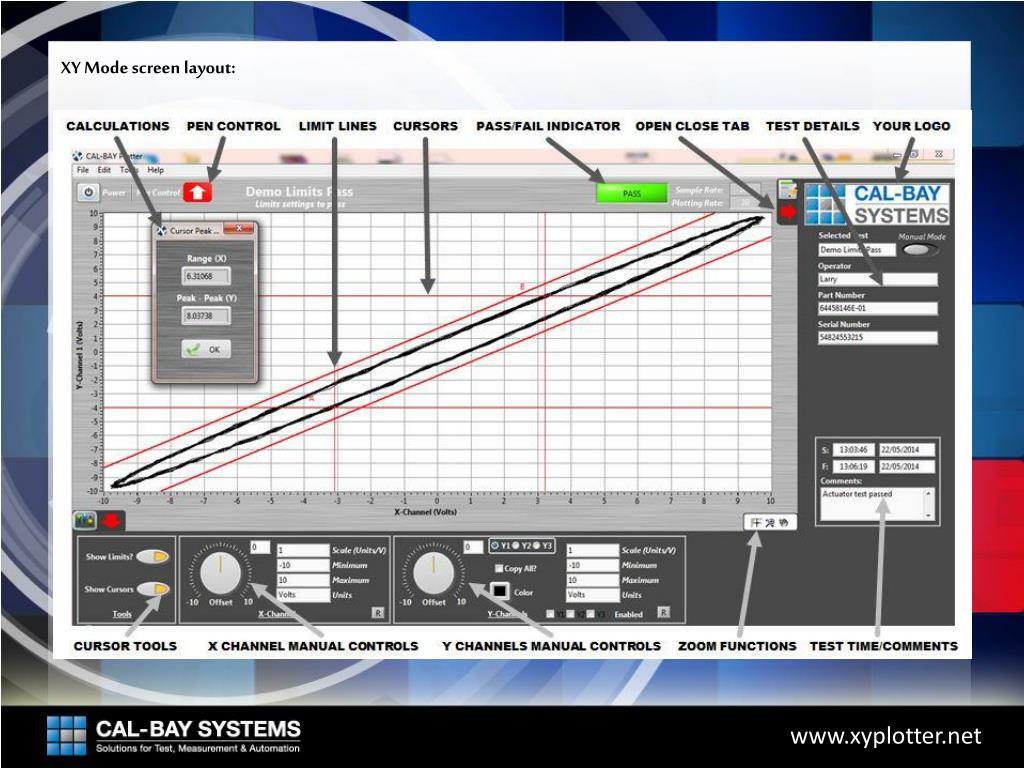Click the X-Channel Maximum field
The image size is (1024, 768).
pyautogui.click(x=303, y=580)
